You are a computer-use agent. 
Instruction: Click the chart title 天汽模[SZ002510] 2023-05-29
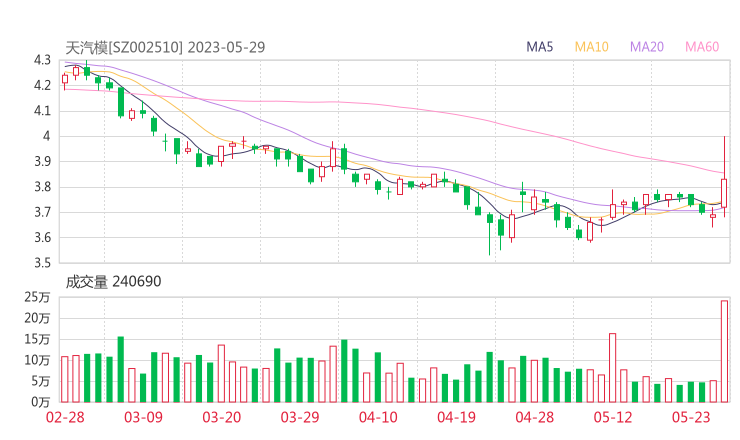165,47
